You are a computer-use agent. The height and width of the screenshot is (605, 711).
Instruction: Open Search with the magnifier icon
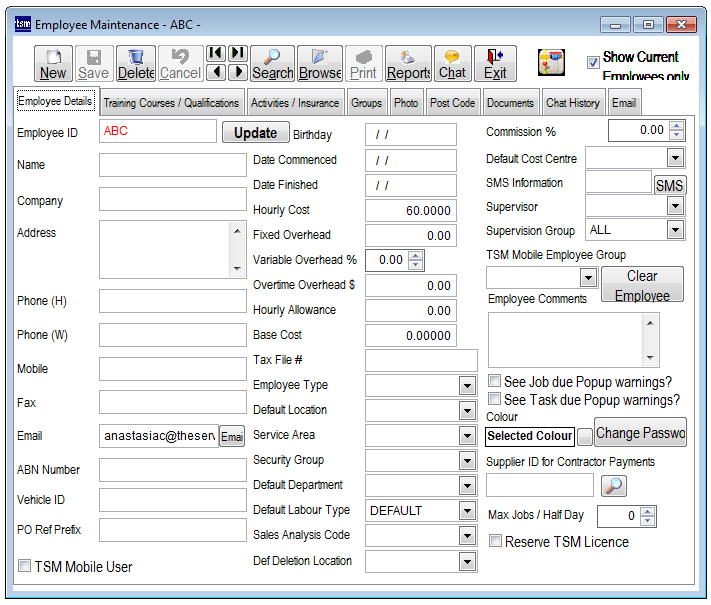tap(272, 63)
